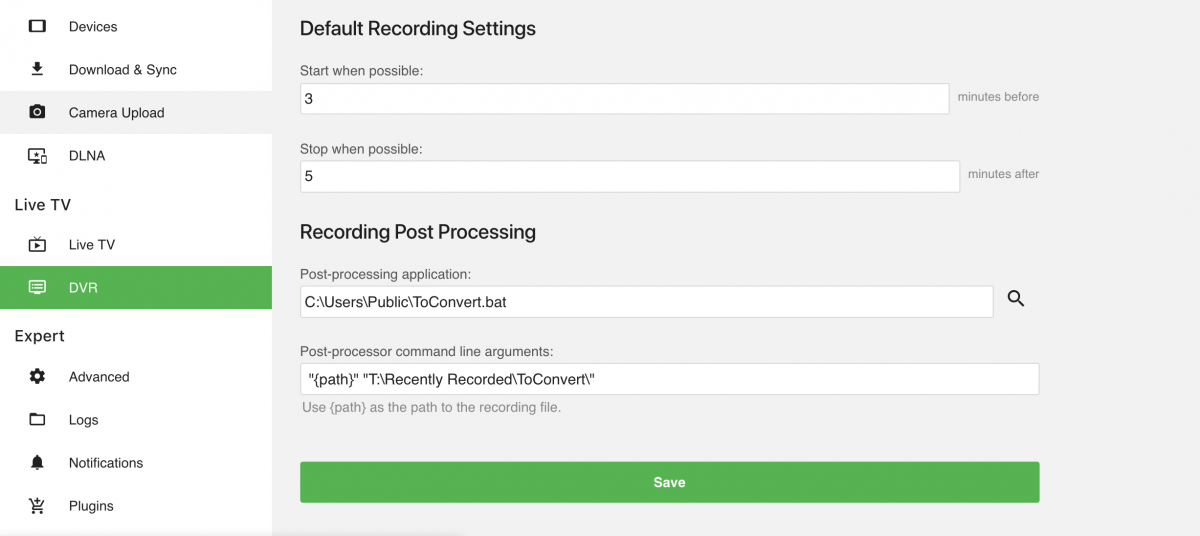Click the Devices tablet icon
Screen dimensions: 1200x536
tap(37, 26)
